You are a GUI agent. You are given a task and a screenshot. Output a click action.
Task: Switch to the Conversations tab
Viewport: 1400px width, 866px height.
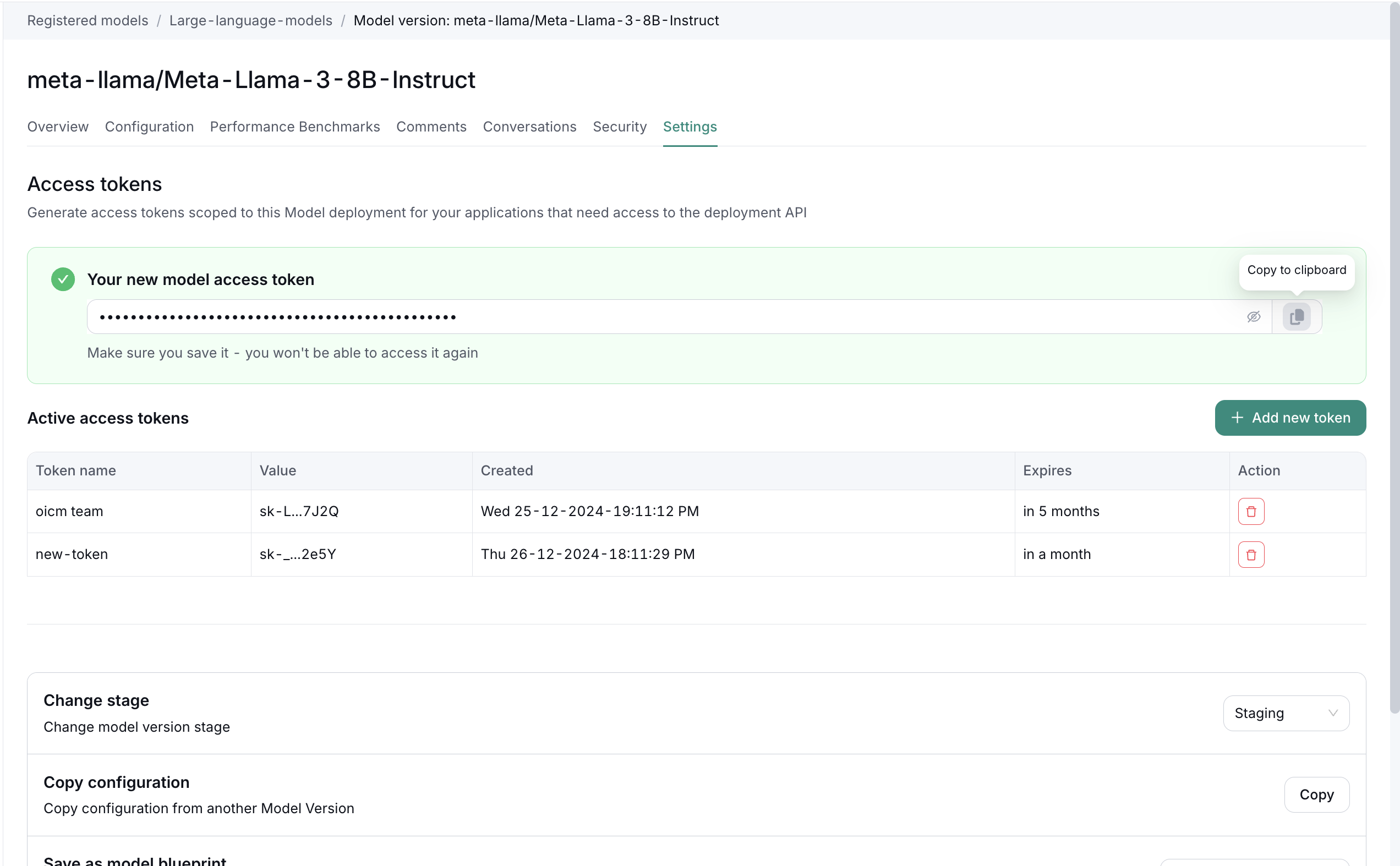(529, 127)
